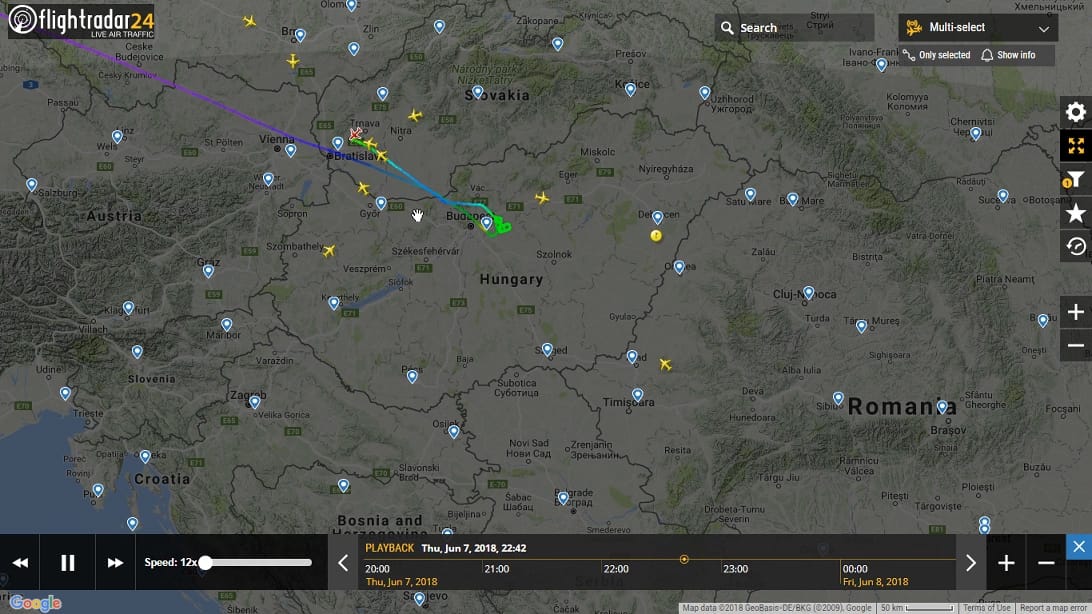Click the Belgrade airport pin
This screenshot has height=614, width=1092.
click(563, 498)
